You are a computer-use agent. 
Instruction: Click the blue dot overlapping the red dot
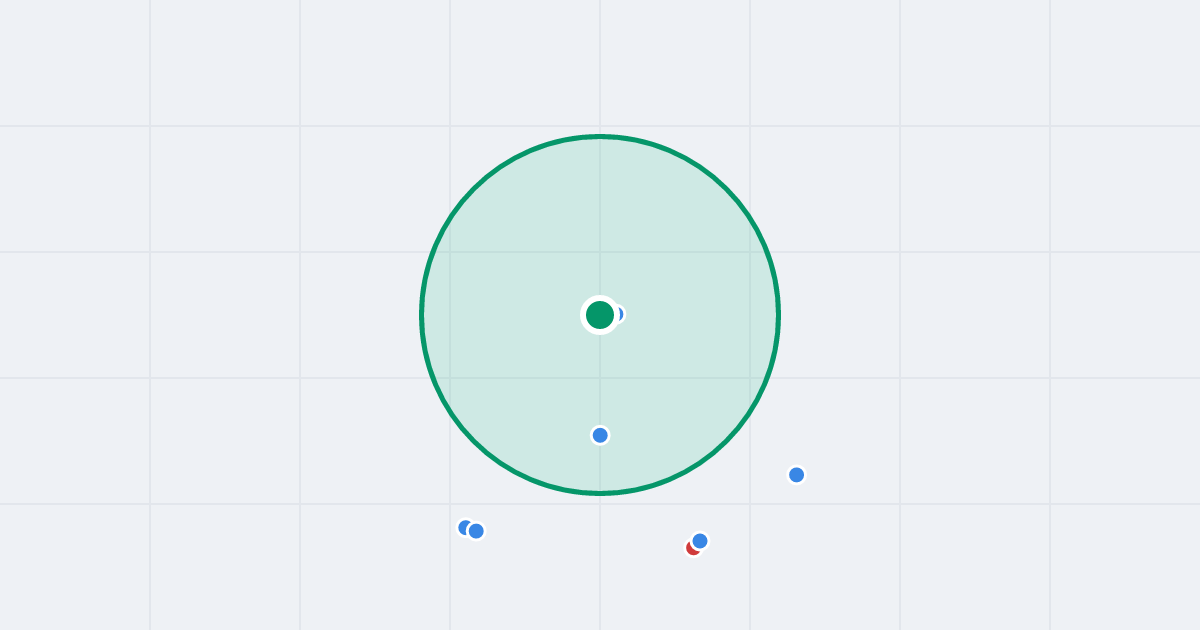point(700,541)
